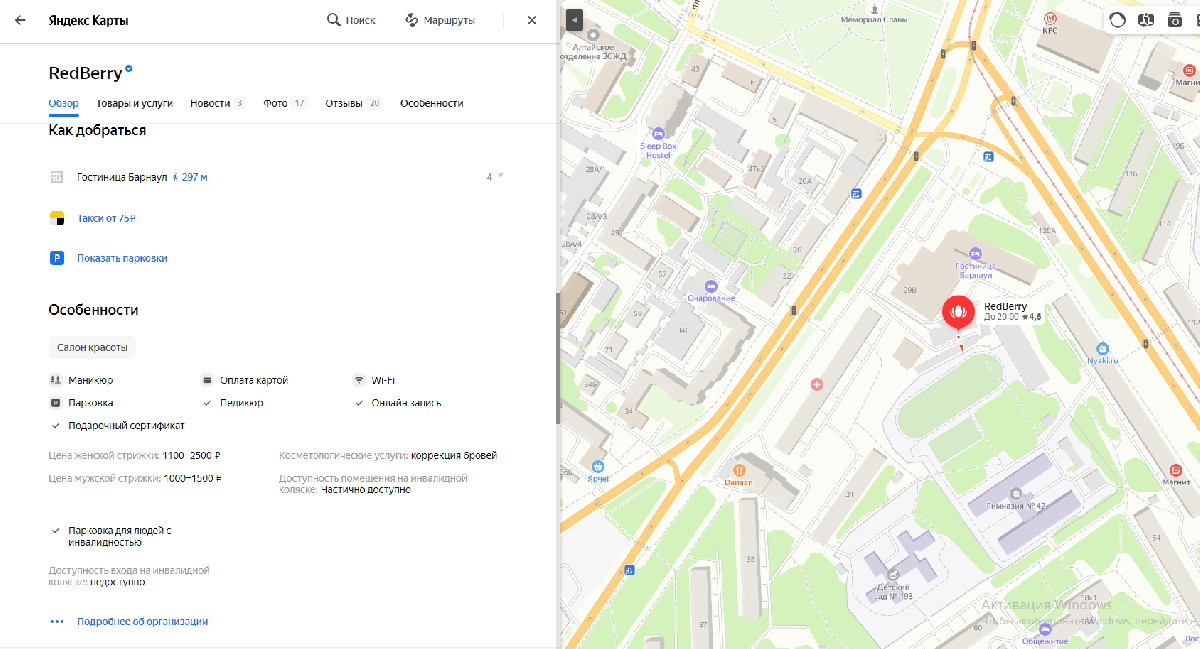Open the Новости tab
The image size is (1200, 649).
point(217,103)
